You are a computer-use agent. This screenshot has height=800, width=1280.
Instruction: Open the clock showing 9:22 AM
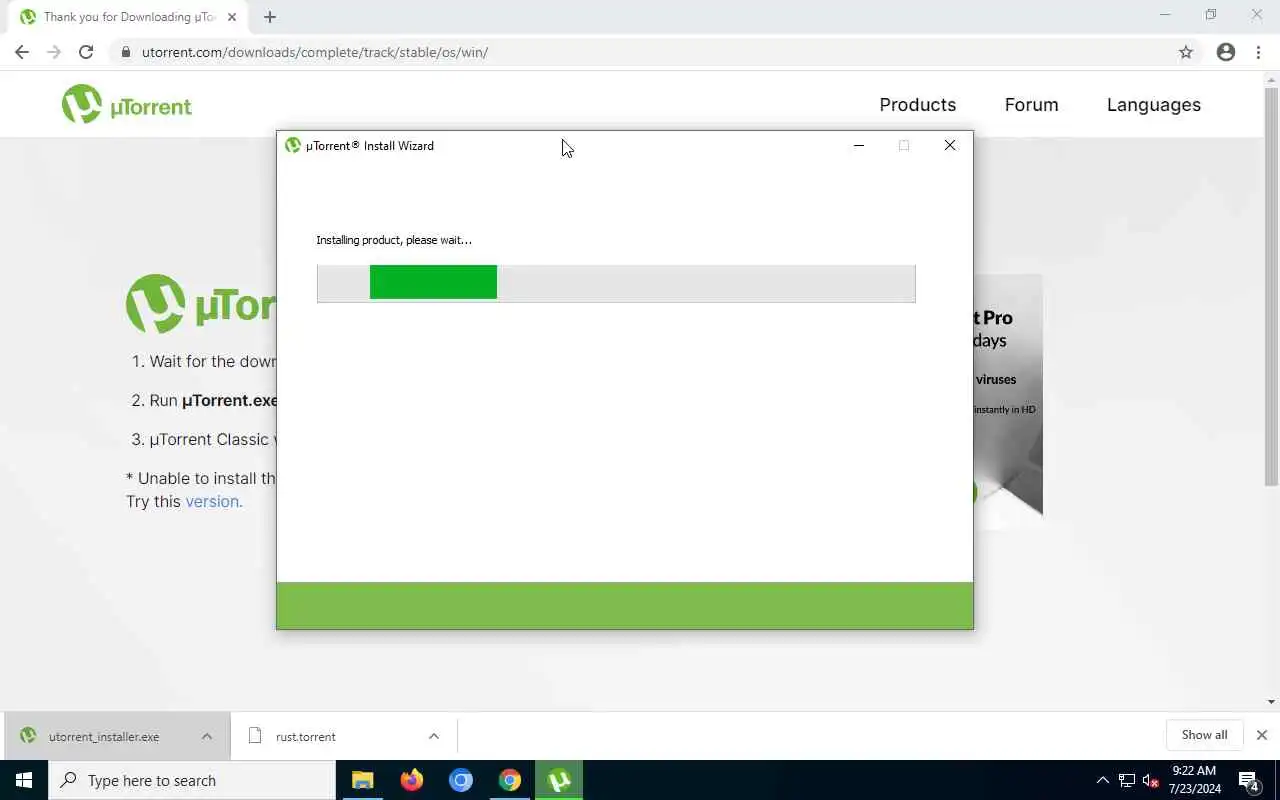pos(1194,780)
